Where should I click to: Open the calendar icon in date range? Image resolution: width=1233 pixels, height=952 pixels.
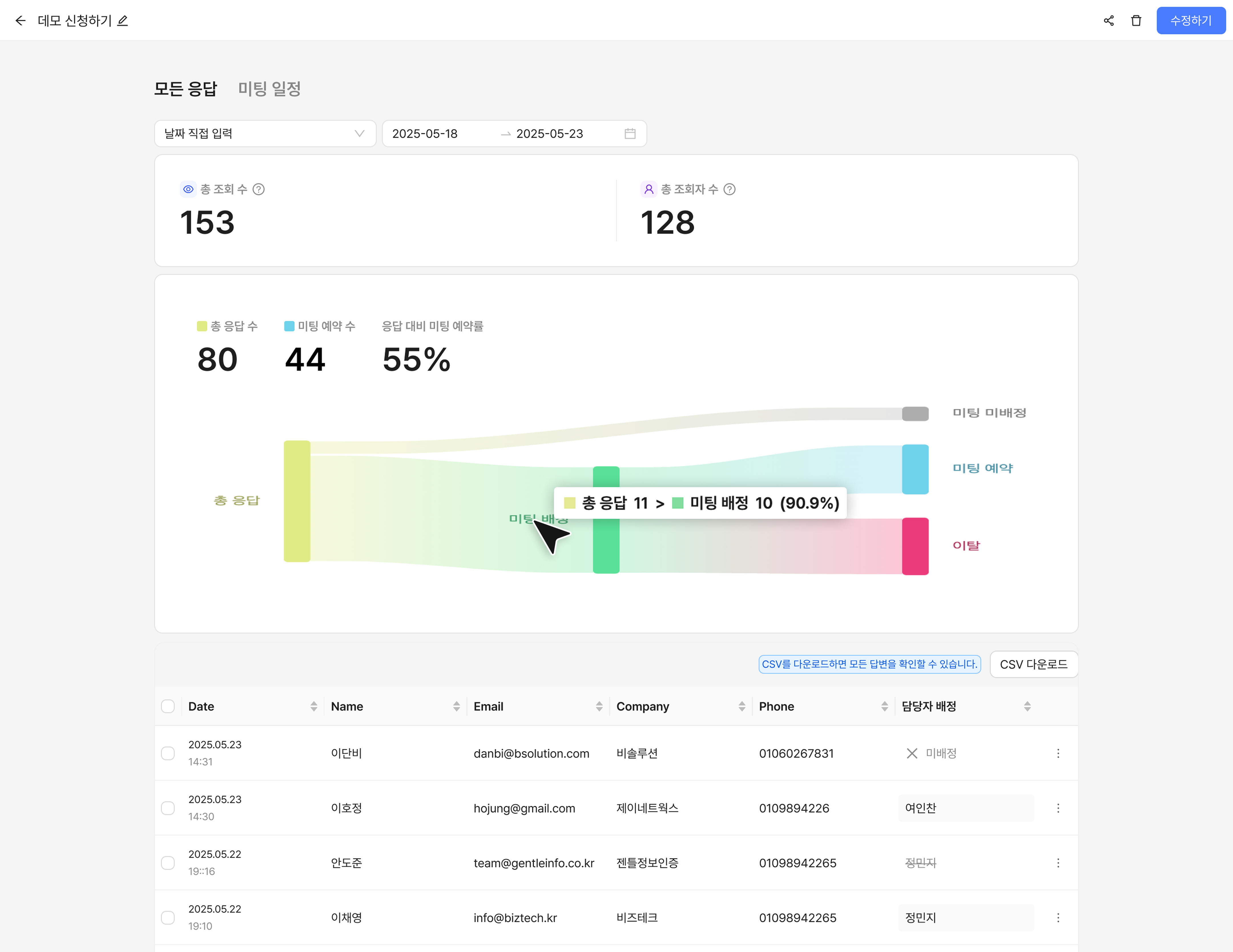coord(630,134)
